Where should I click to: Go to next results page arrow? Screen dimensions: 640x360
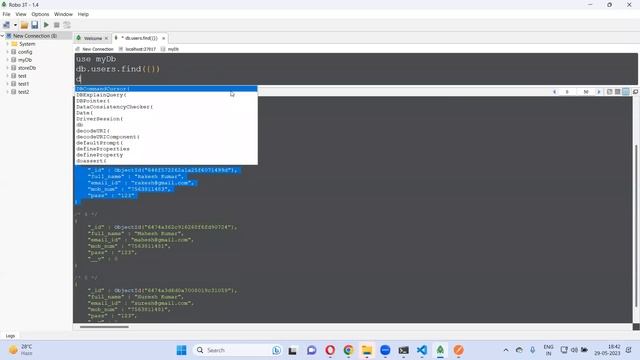(x=599, y=92)
